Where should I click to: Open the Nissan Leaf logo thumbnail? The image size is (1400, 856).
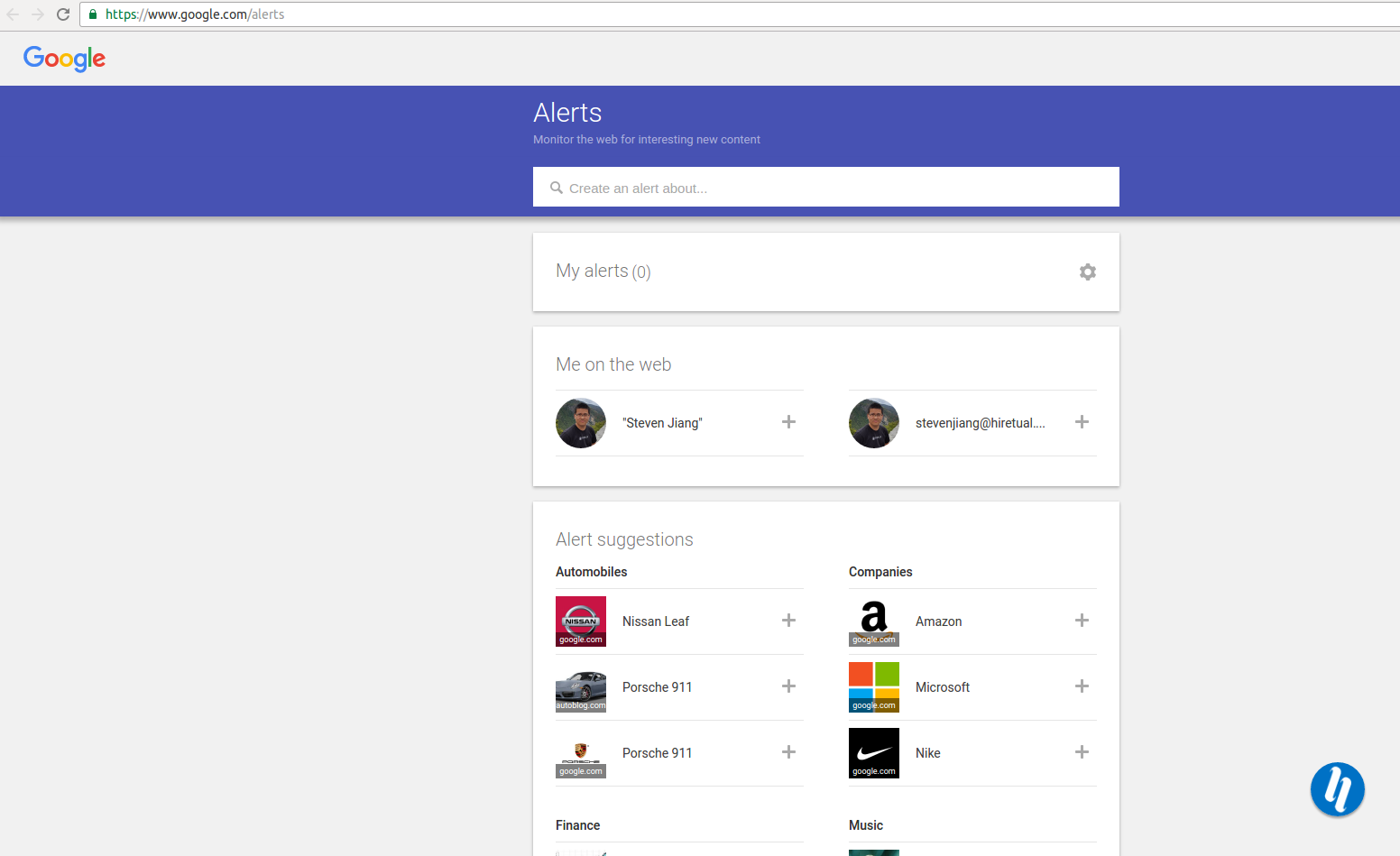581,621
